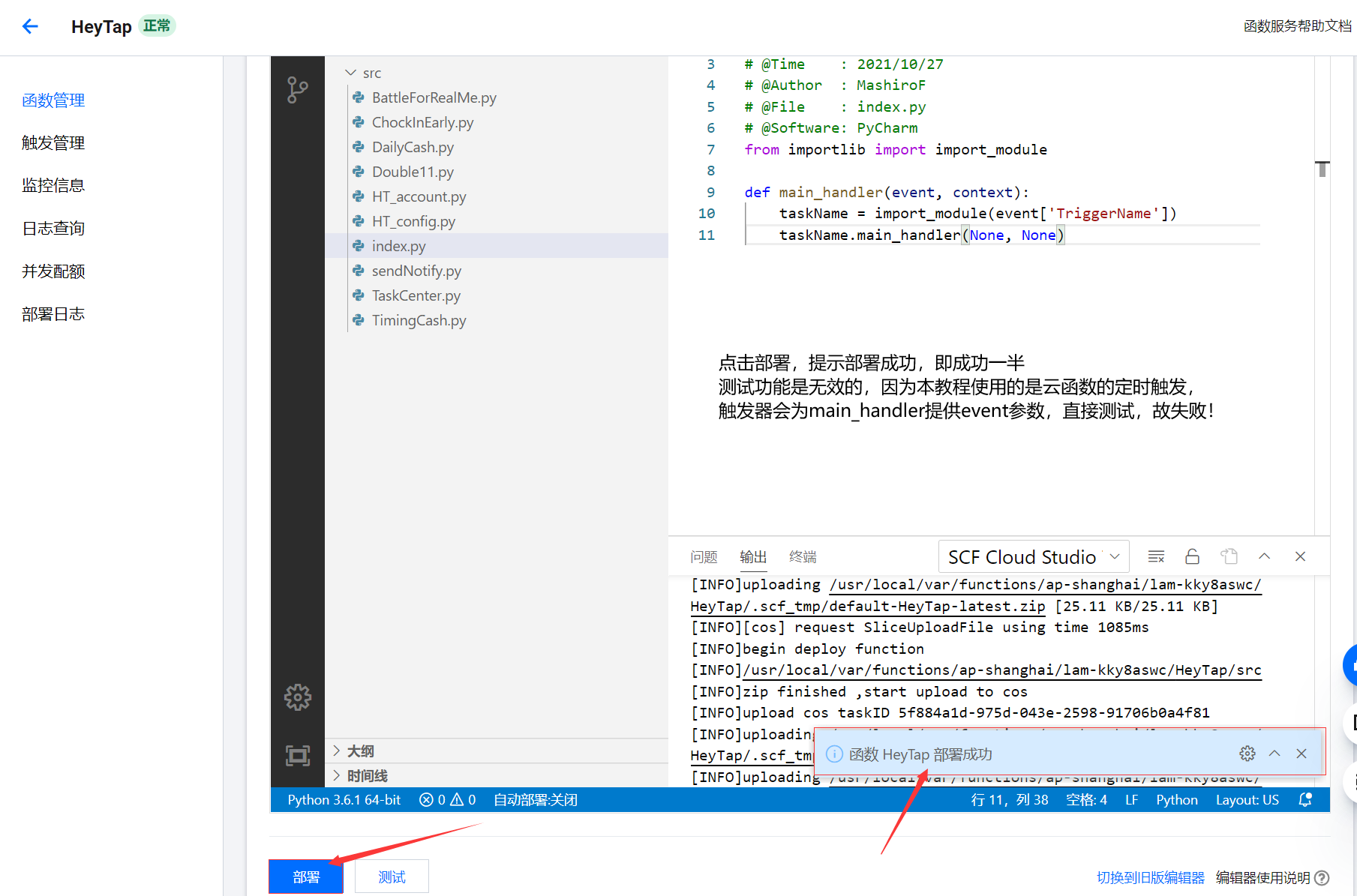Click the blue 部署 deploy button
The height and width of the screenshot is (896, 1357).
[x=306, y=877]
